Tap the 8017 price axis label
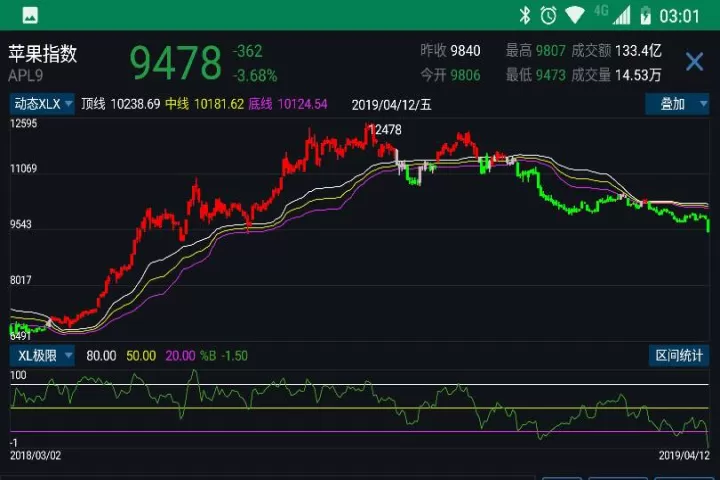 21,280
